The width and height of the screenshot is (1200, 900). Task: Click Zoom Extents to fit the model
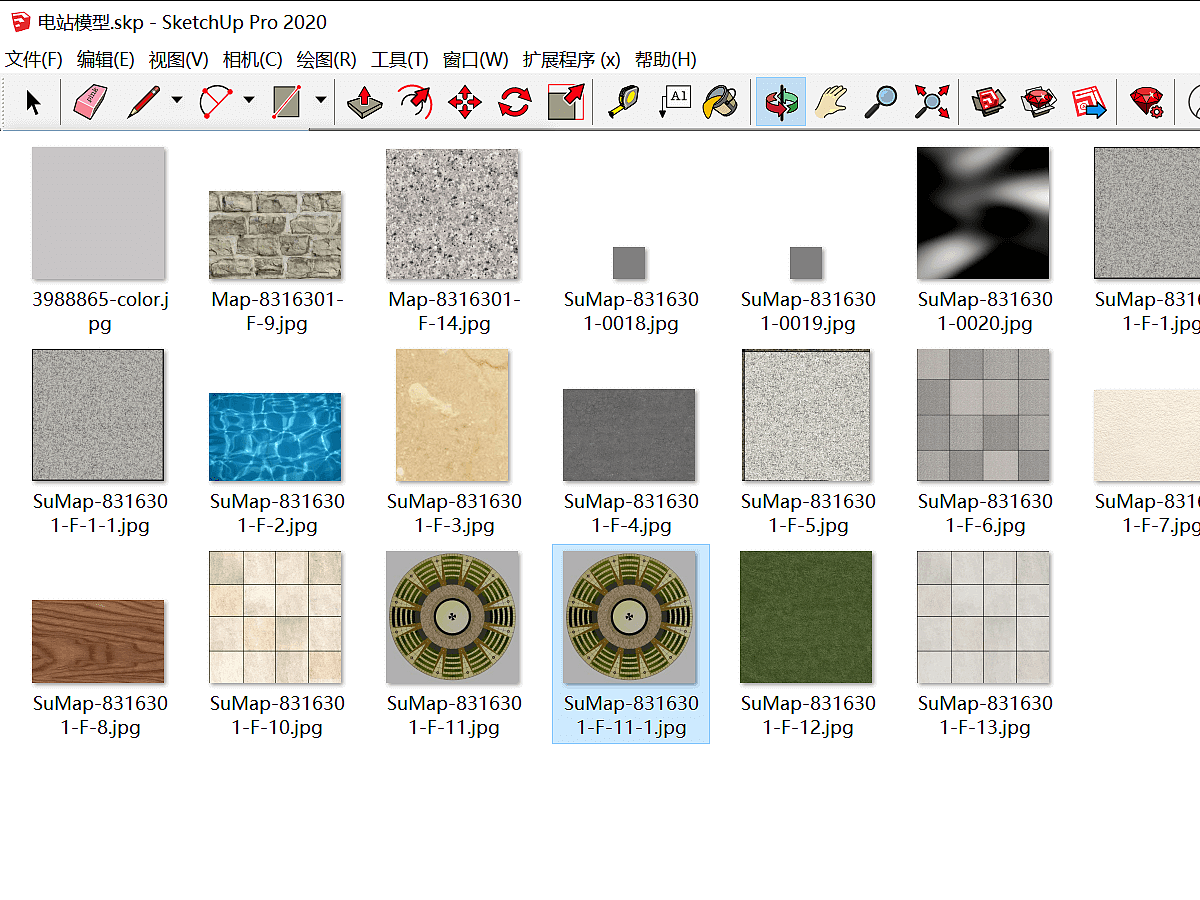click(931, 101)
